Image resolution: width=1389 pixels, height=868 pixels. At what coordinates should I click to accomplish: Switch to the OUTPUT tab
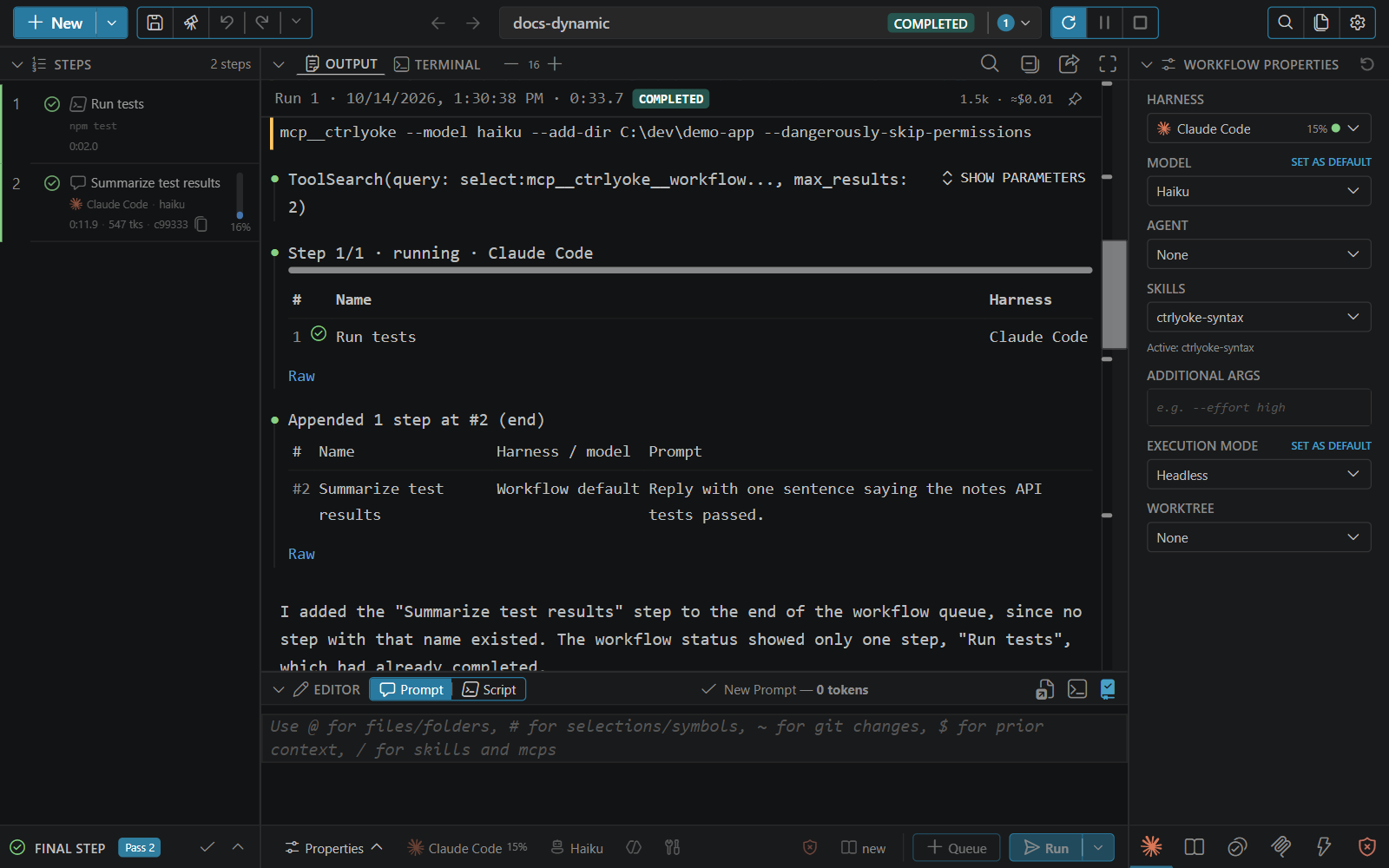342,64
